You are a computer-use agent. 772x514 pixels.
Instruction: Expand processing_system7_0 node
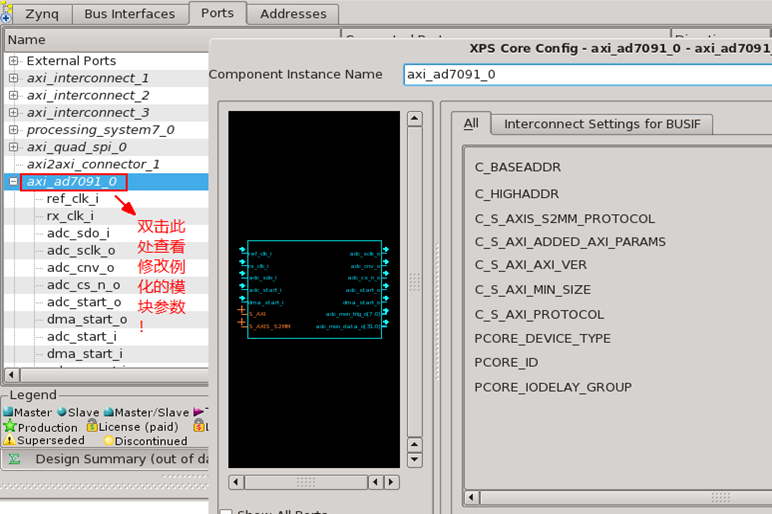(x=13, y=129)
